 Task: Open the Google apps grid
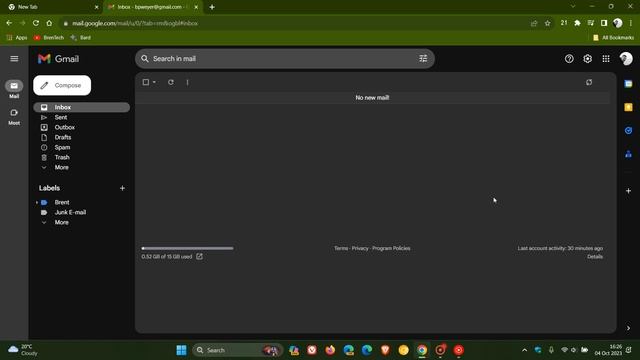click(x=606, y=59)
